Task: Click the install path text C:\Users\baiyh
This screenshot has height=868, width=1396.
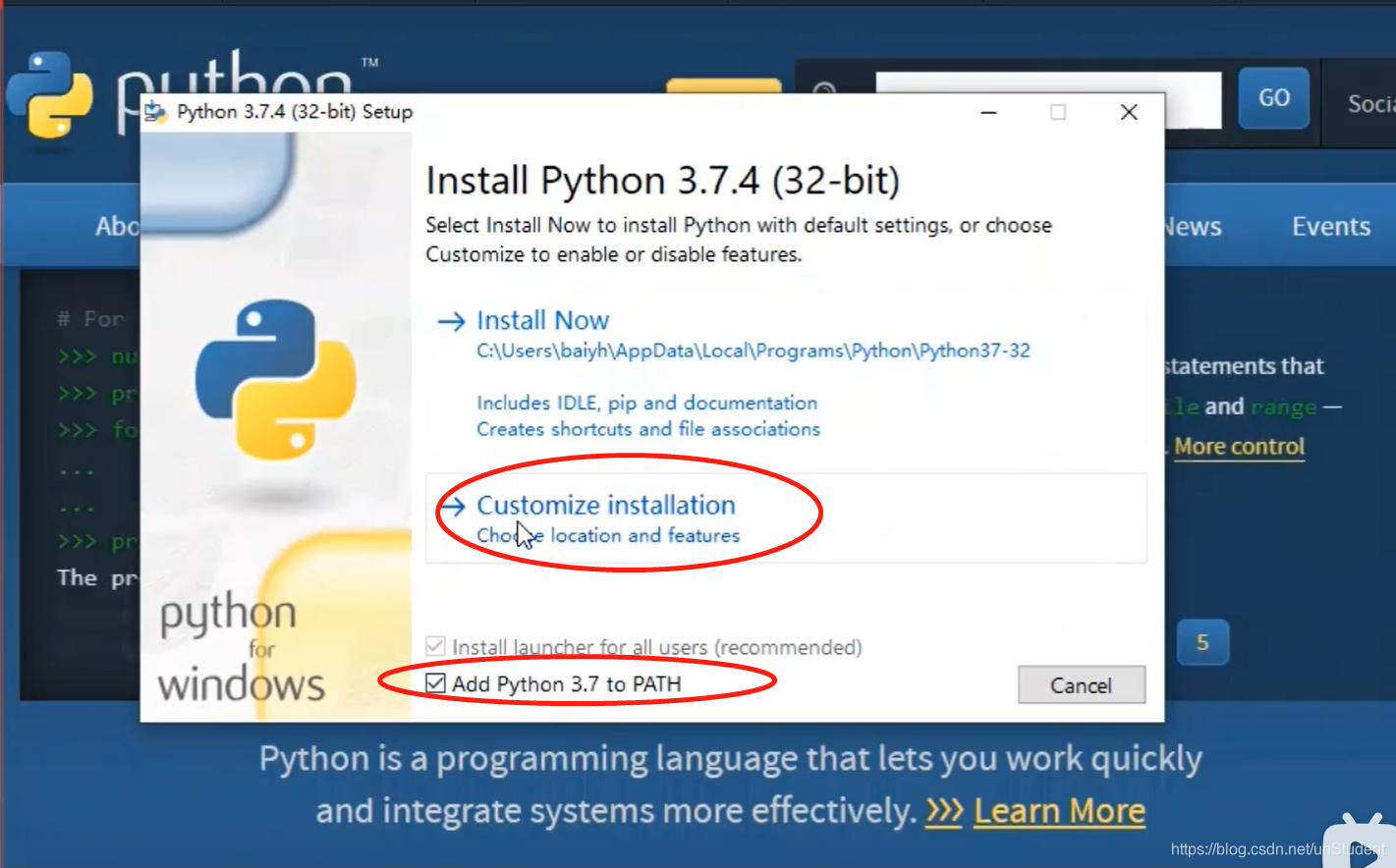Action: tap(753, 351)
